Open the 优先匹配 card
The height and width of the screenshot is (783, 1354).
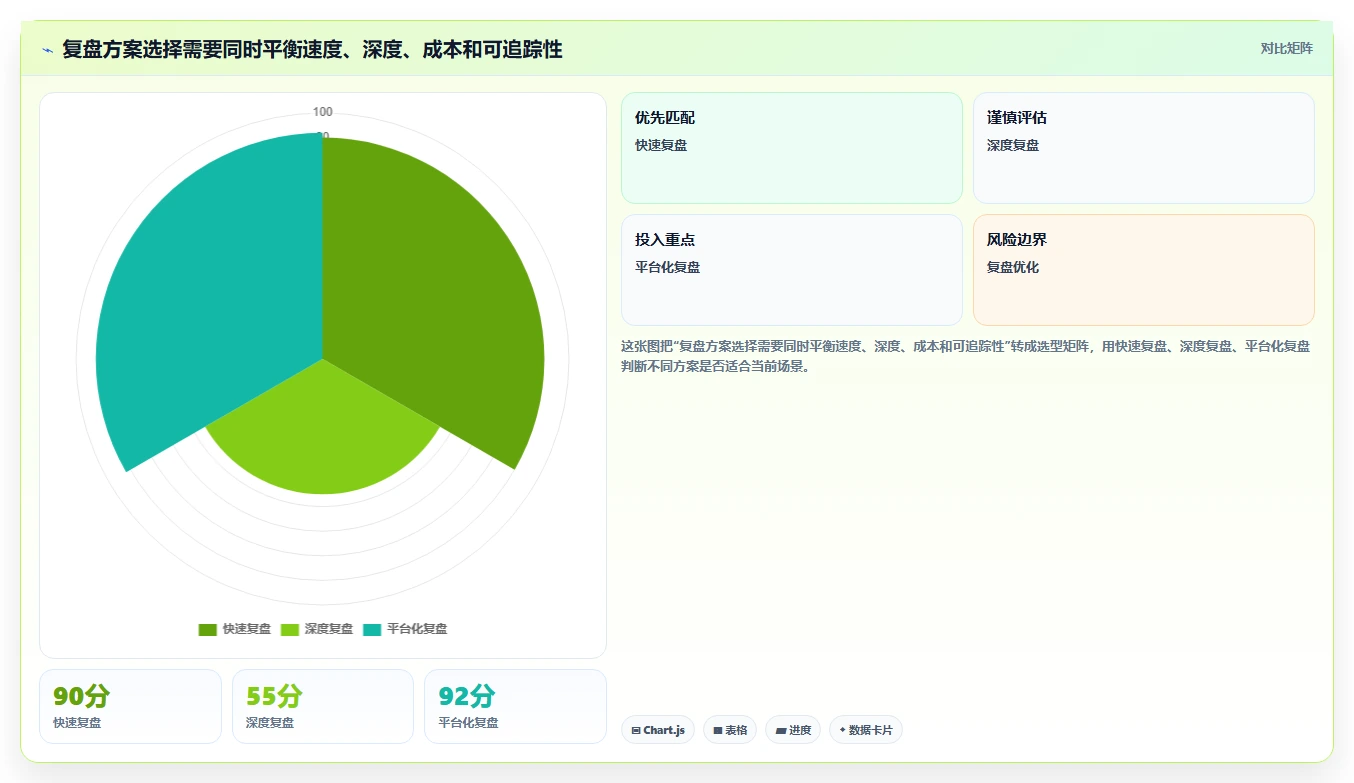coord(791,148)
